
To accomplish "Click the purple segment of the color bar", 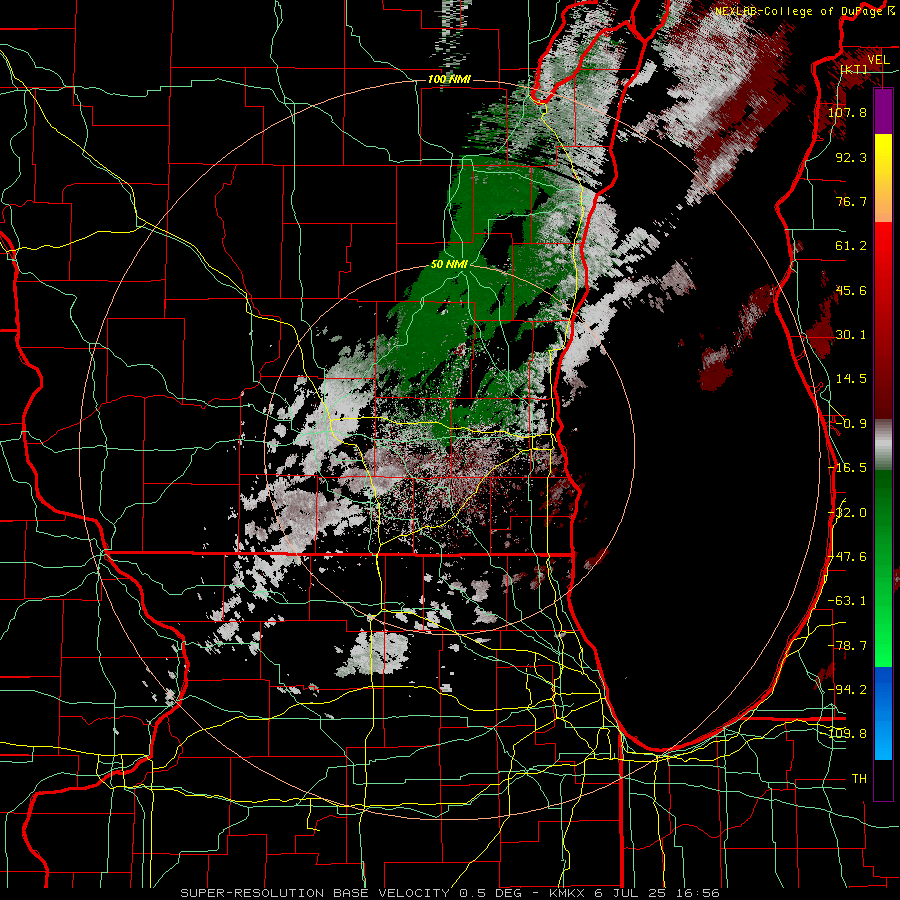I will click(883, 111).
